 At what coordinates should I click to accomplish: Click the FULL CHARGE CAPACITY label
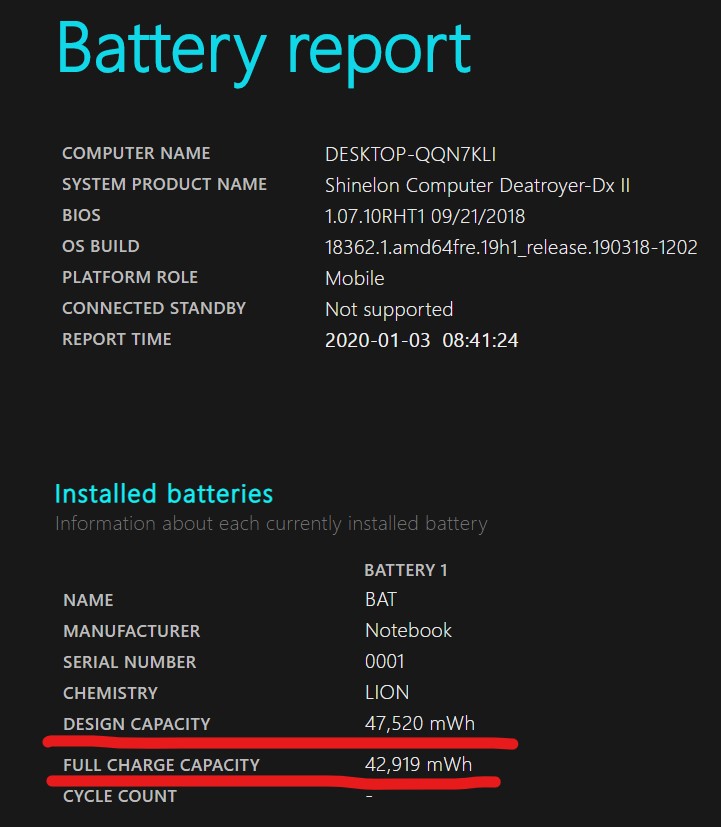click(161, 765)
